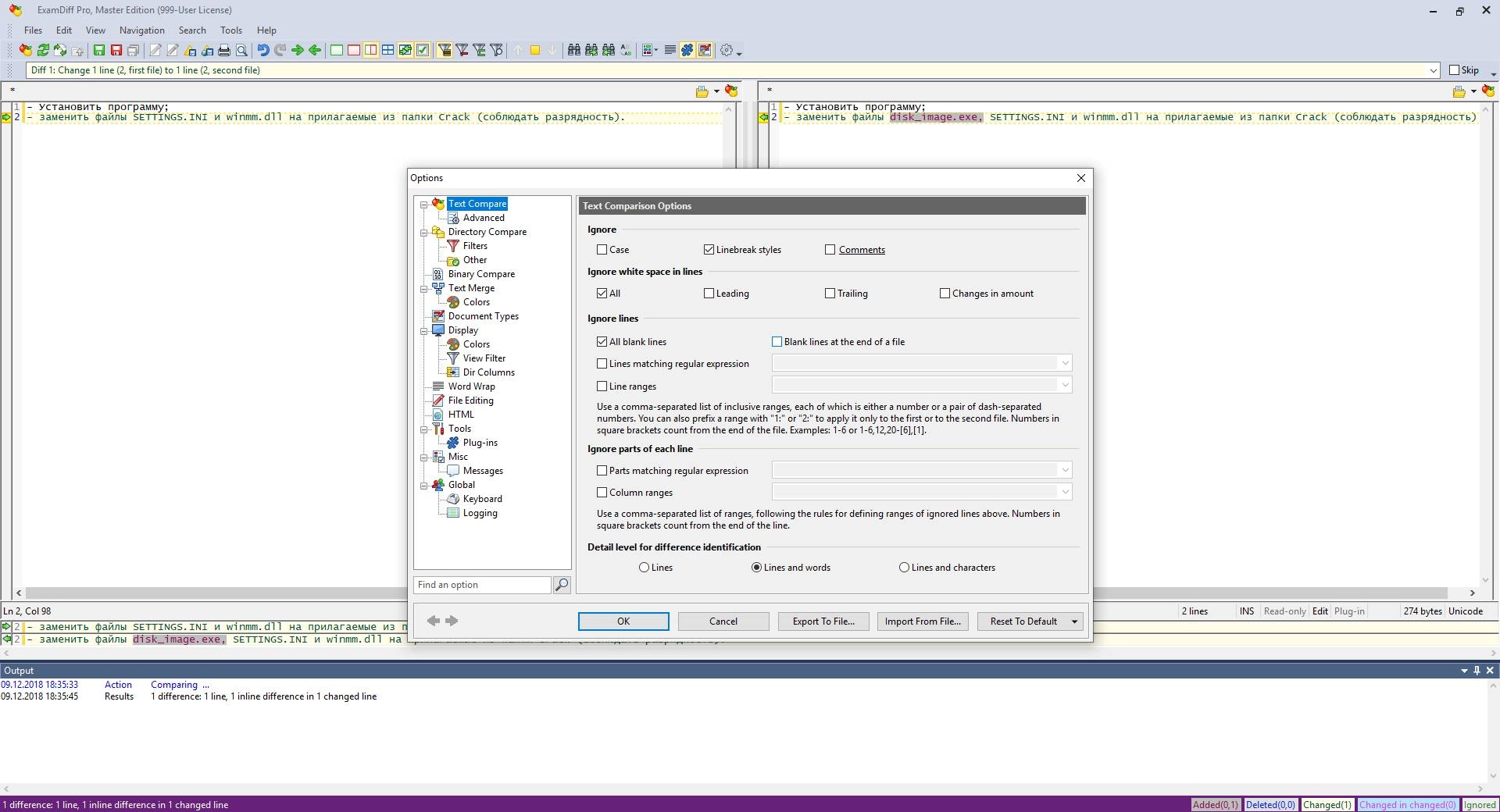Collapse the Directory Compare tree node
1500x812 pixels.
[424, 233]
